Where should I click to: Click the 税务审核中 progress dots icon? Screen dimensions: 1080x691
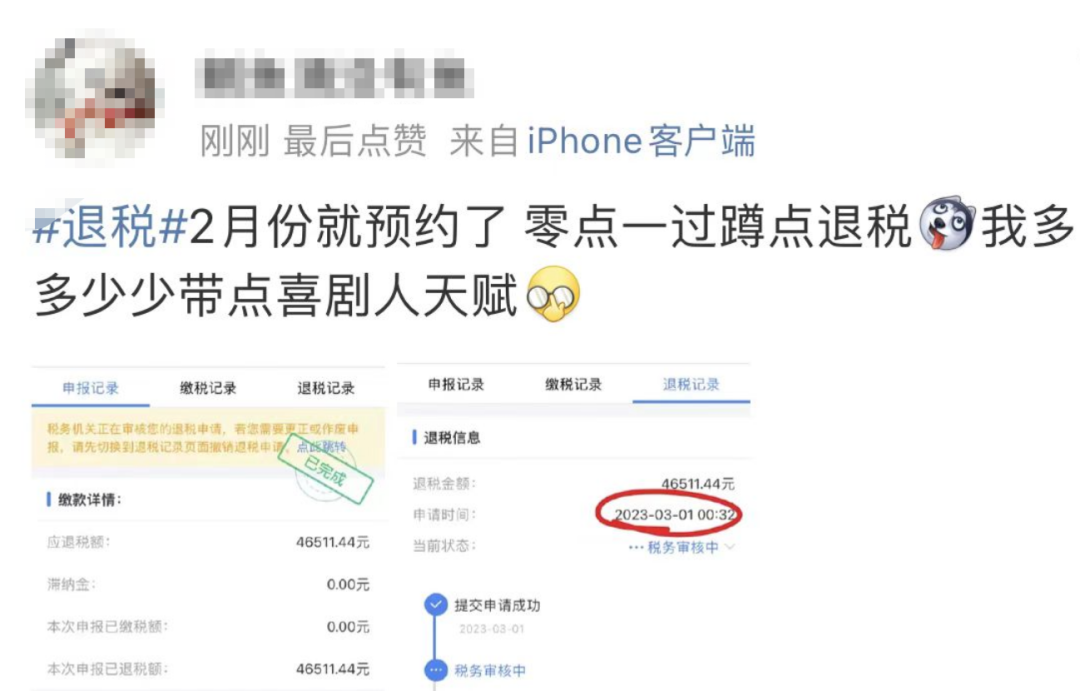click(x=435, y=670)
